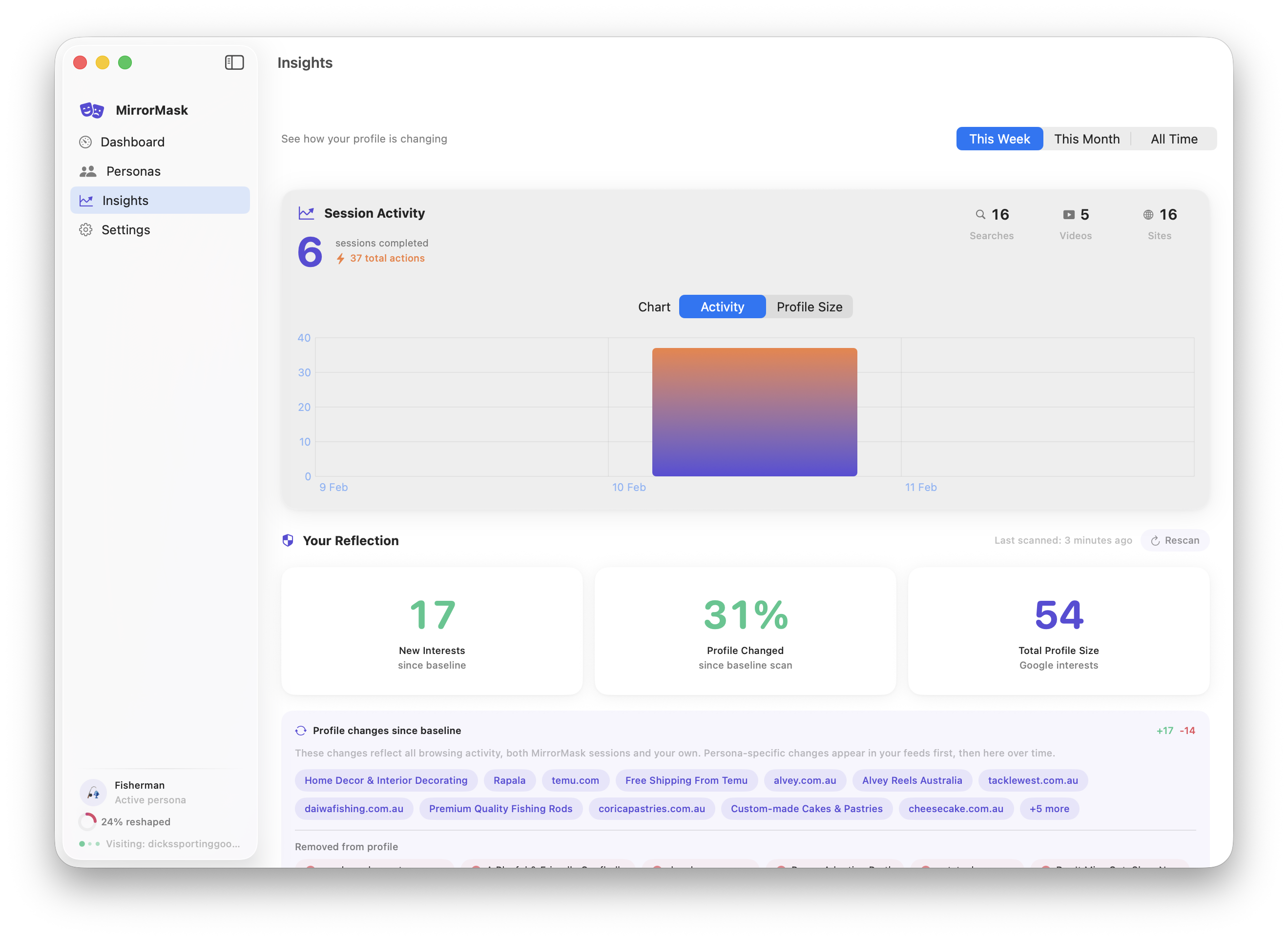This screenshot has height=940, width=1288.
Task: Switch time range to This Month
Action: click(1086, 139)
